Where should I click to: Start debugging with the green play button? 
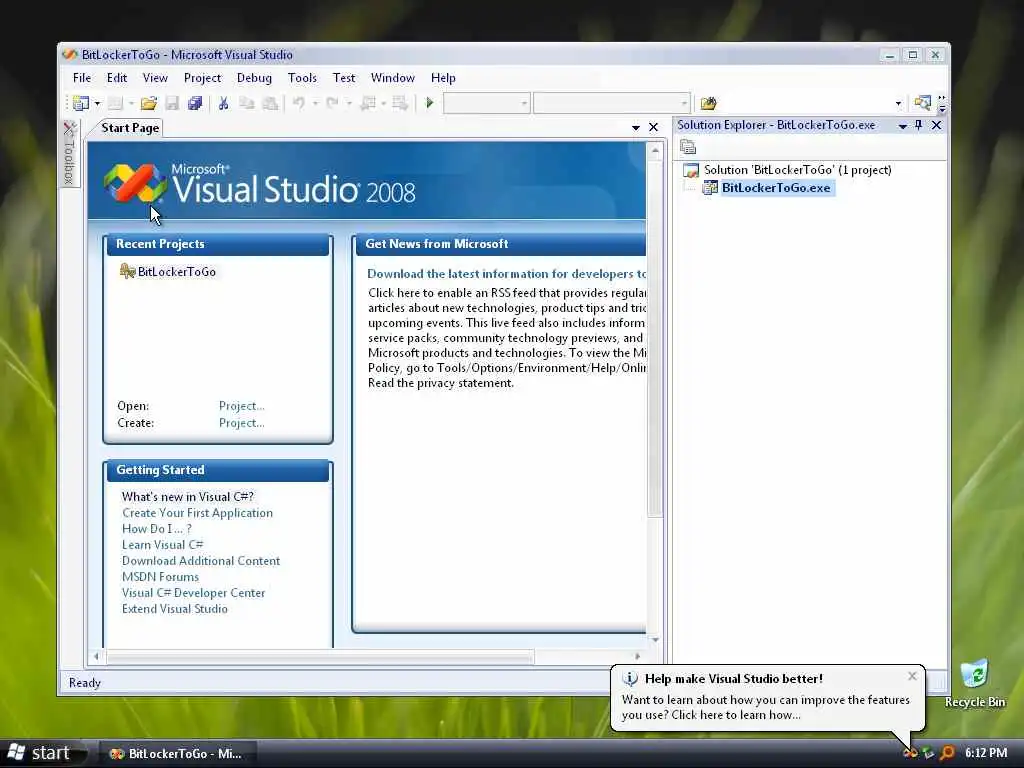430,103
